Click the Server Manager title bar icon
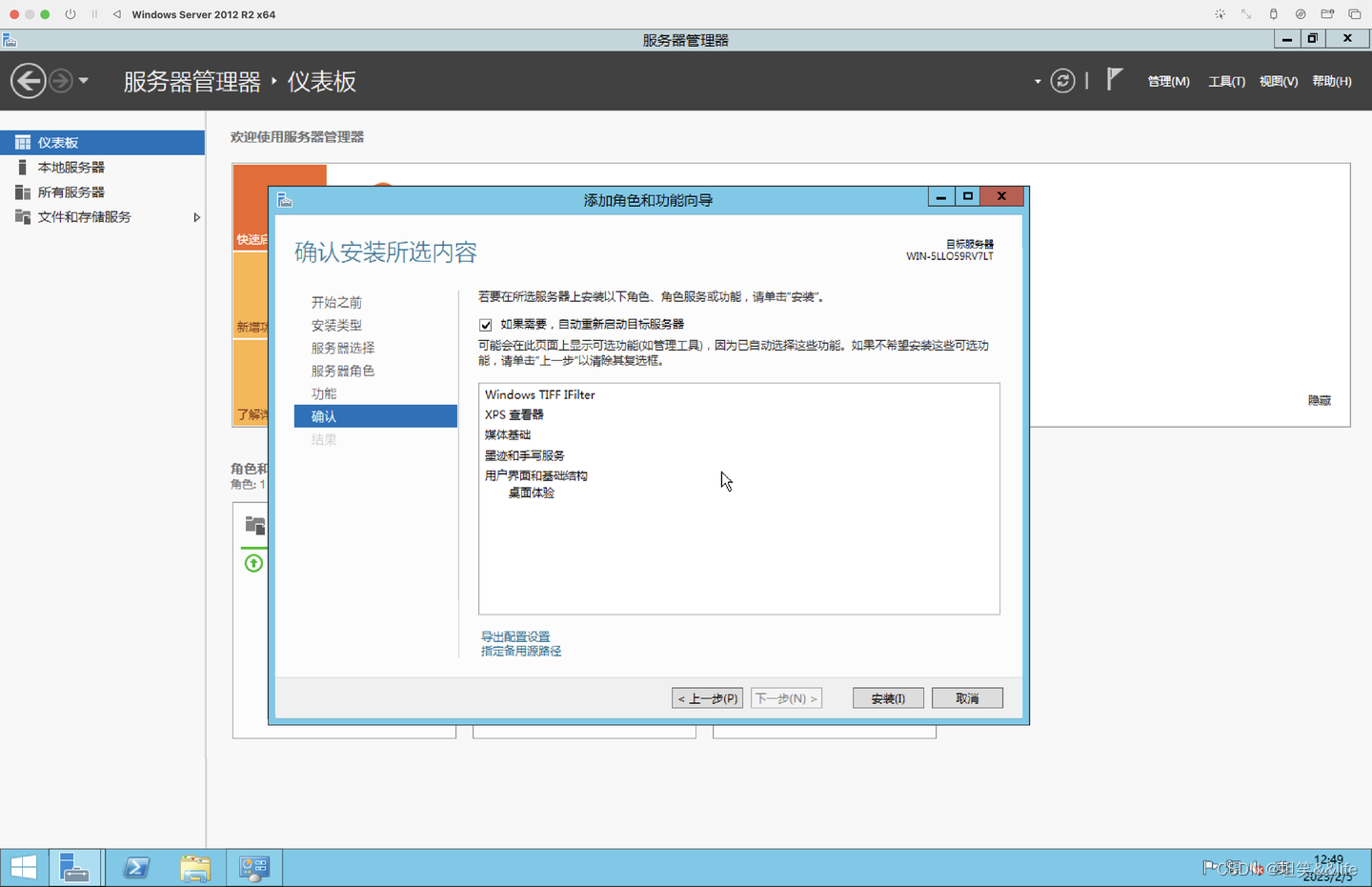Viewport: 1372px width, 887px height. tap(10, 40)
